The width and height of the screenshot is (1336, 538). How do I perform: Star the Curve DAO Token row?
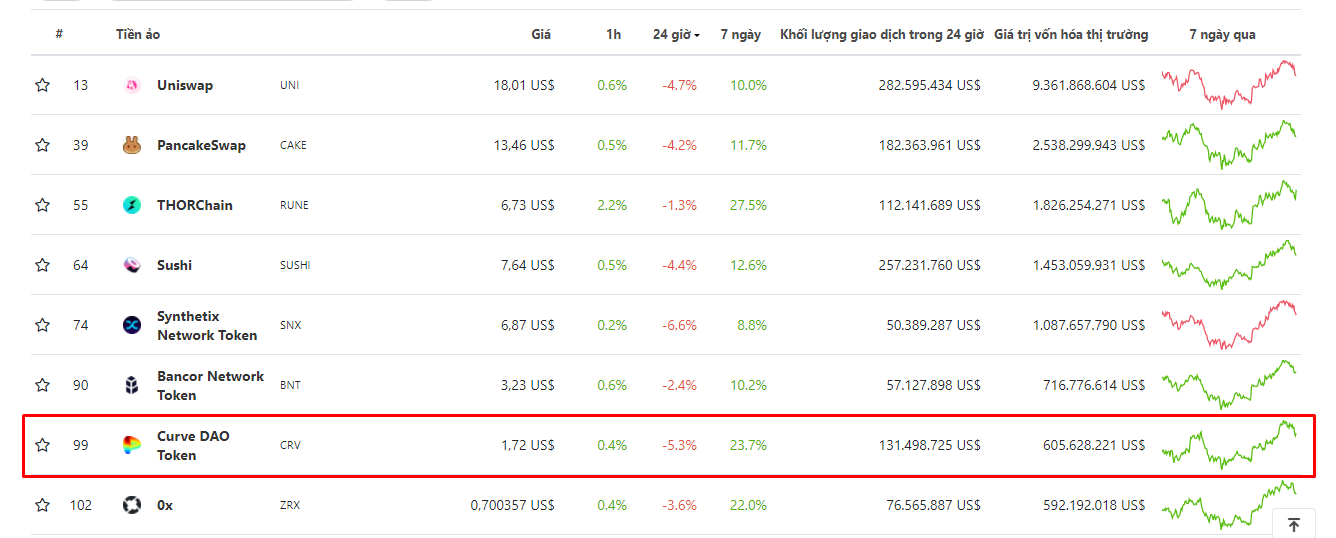point(42,445)
